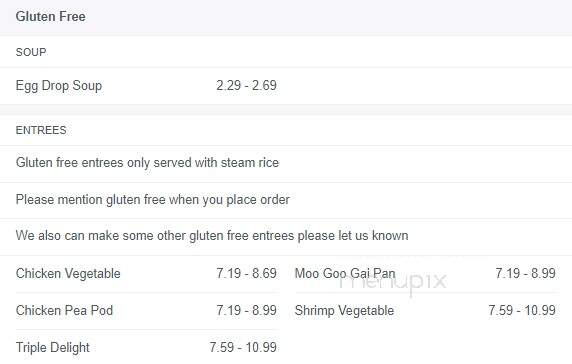Click the Gluten Free section header
The image size is (572, 364).
50,16
